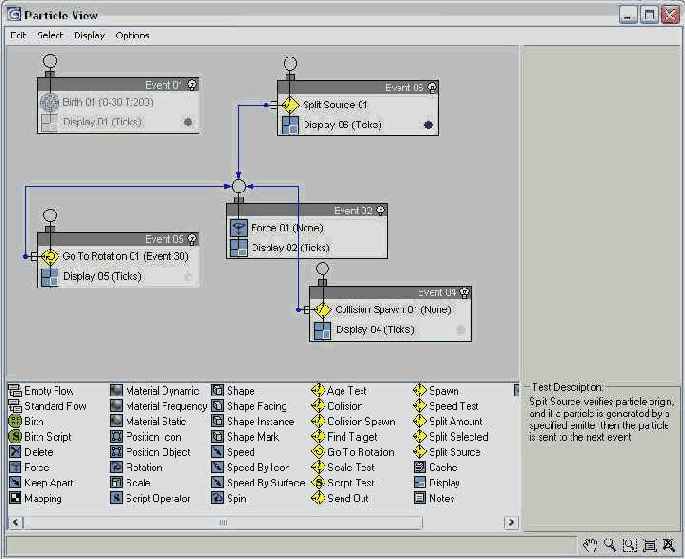Screen dimensions: 685x559
Task: Click the No Zoom tool
Action: pyautogui.click(x=669, y=545)
